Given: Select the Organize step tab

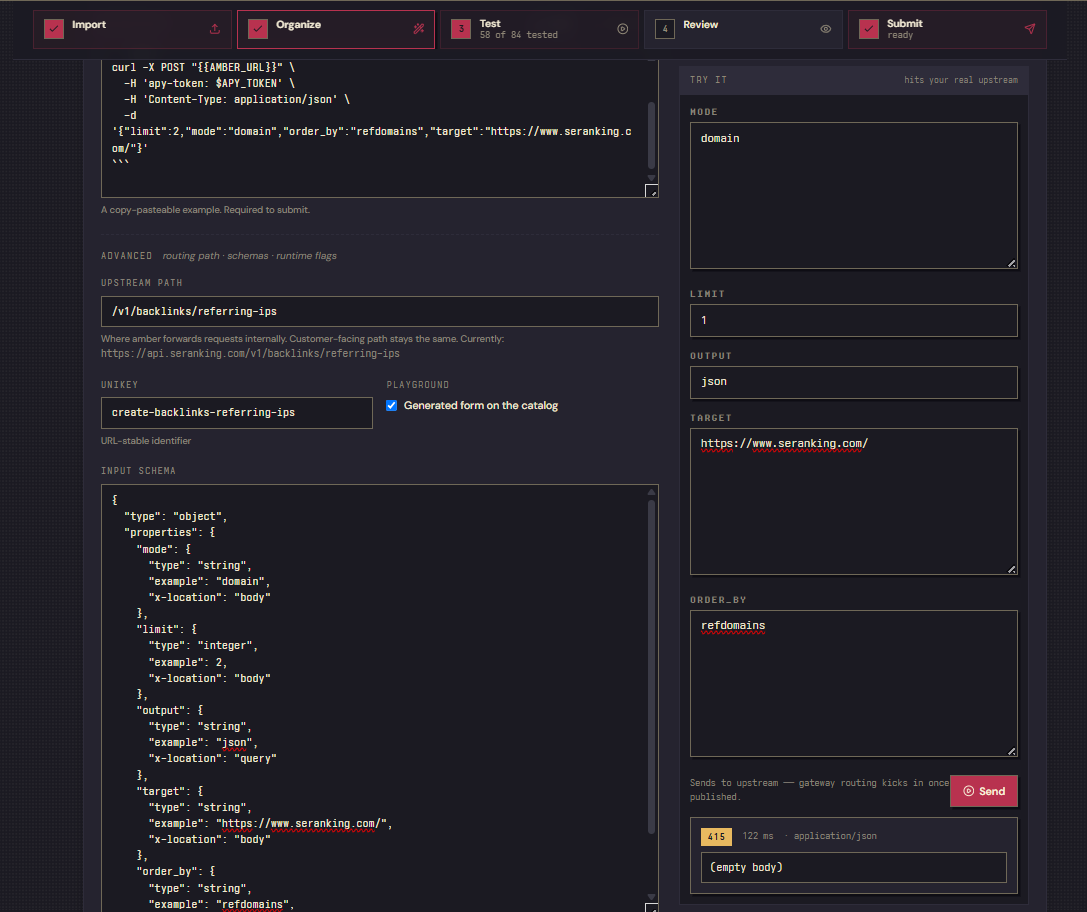Looking at the screenshot, I should click(336, 29).
